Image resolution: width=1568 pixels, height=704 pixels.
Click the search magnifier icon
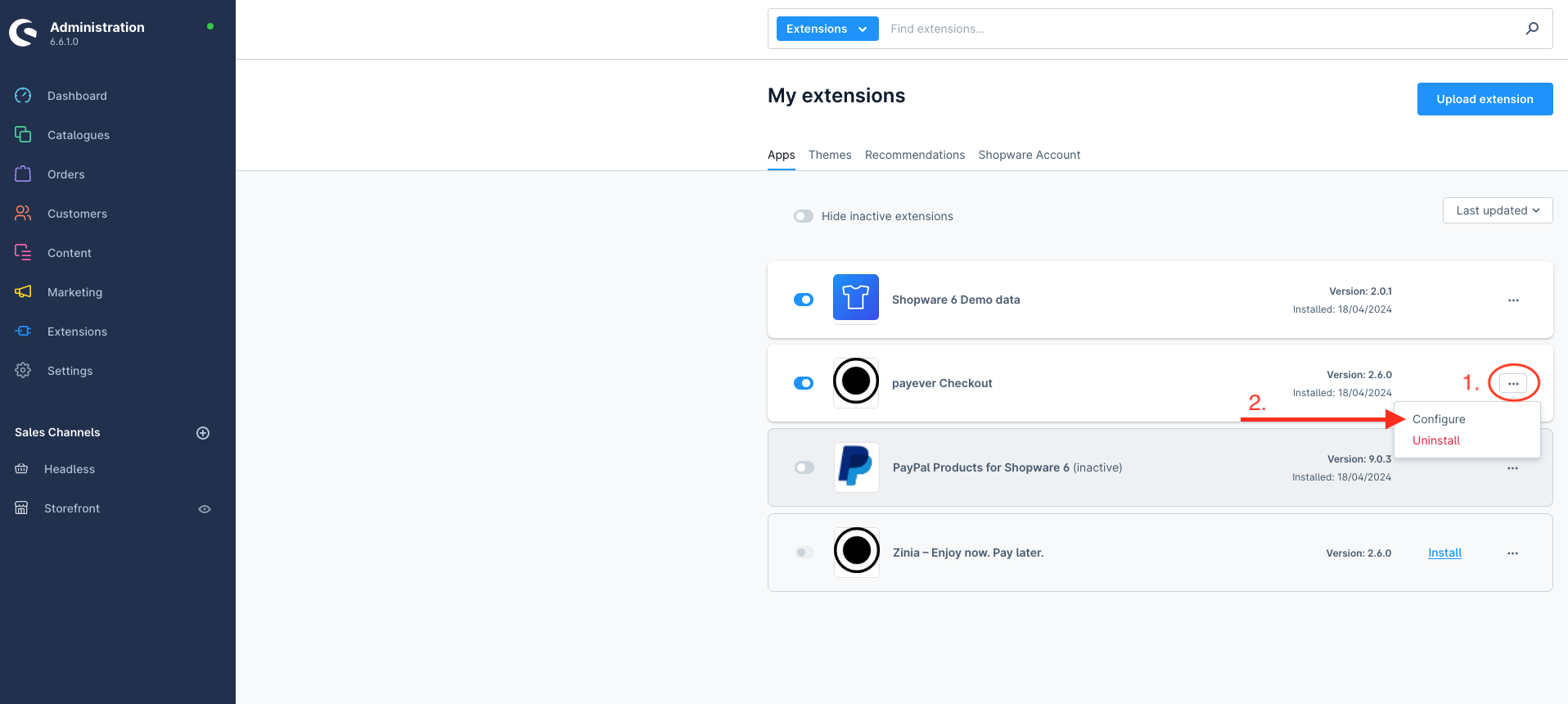pos(1532,29)
